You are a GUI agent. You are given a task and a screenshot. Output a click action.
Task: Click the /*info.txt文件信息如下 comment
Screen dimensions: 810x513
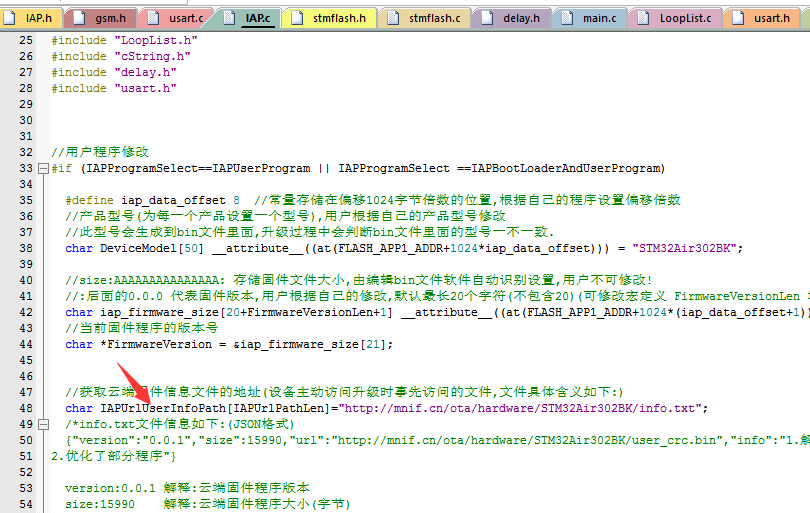point(180,425)
